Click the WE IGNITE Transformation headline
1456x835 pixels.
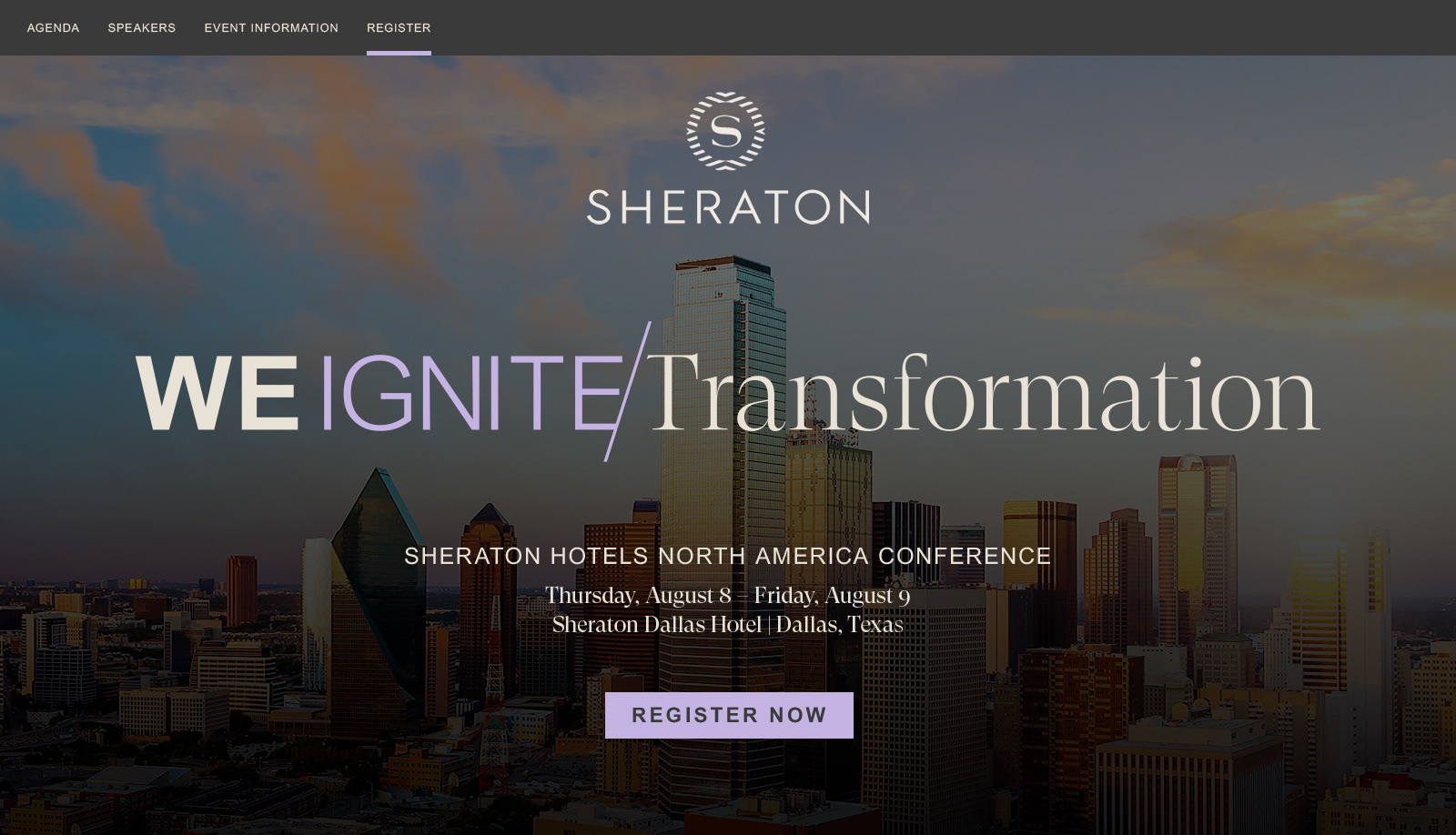tap(728, 393)
